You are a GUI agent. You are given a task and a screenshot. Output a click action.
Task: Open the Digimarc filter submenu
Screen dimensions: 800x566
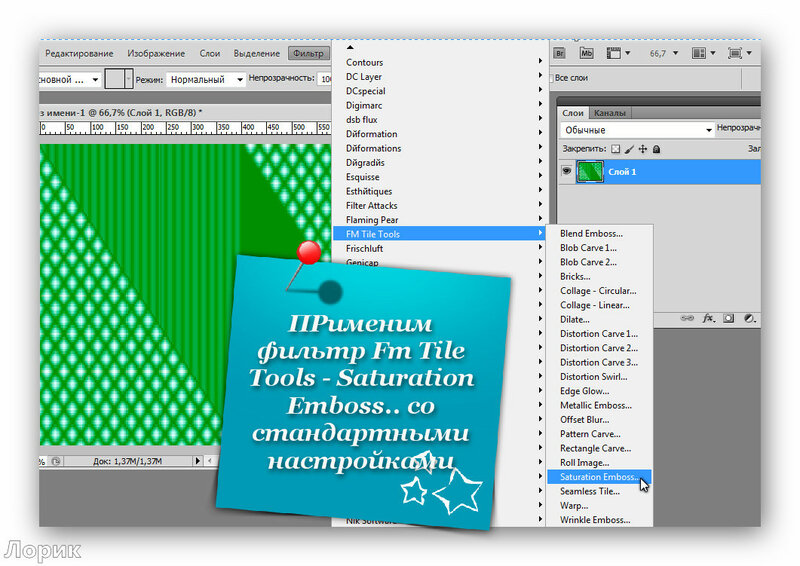point(439,105)
